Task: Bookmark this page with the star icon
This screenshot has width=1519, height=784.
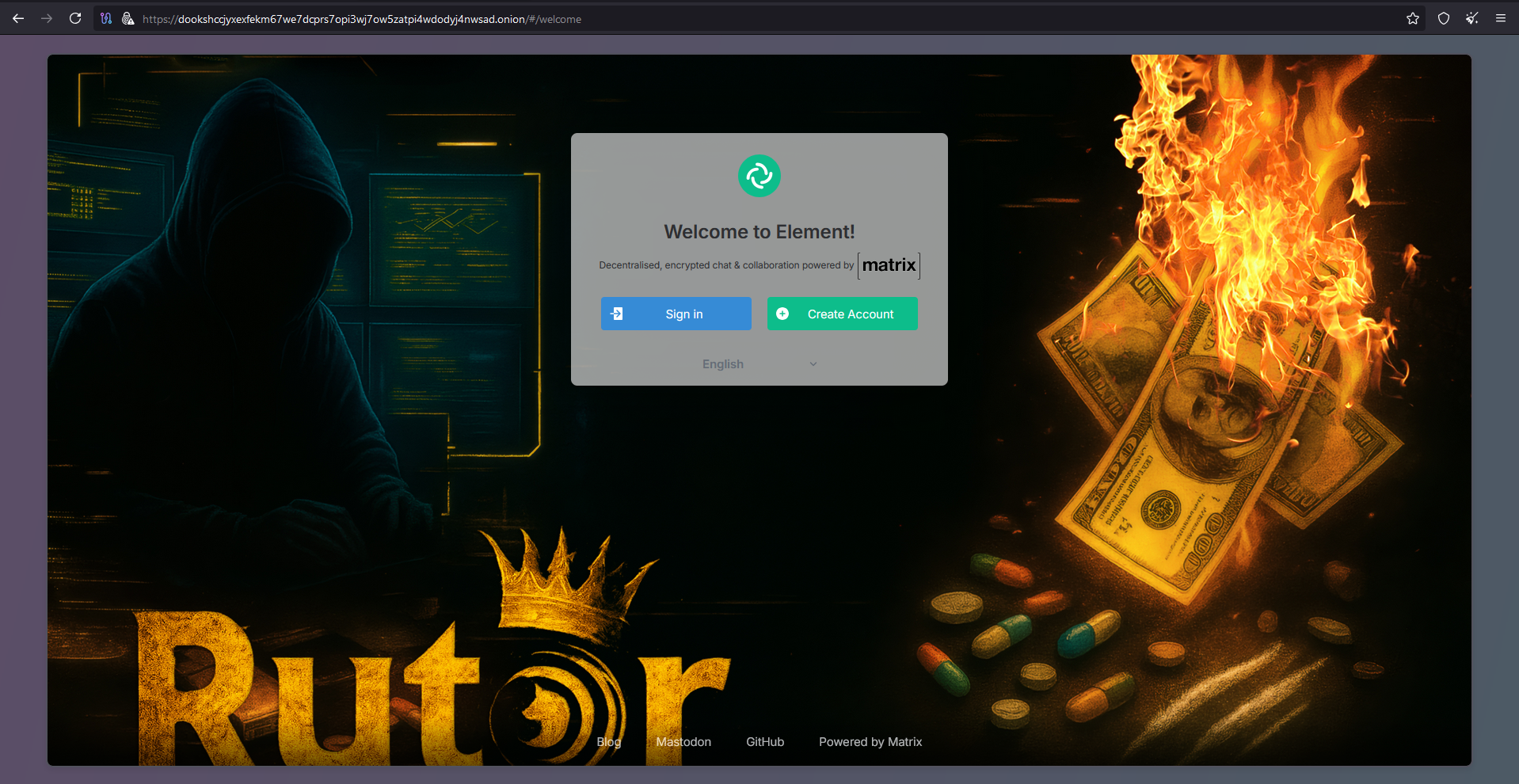Action: coord(1412,18)
